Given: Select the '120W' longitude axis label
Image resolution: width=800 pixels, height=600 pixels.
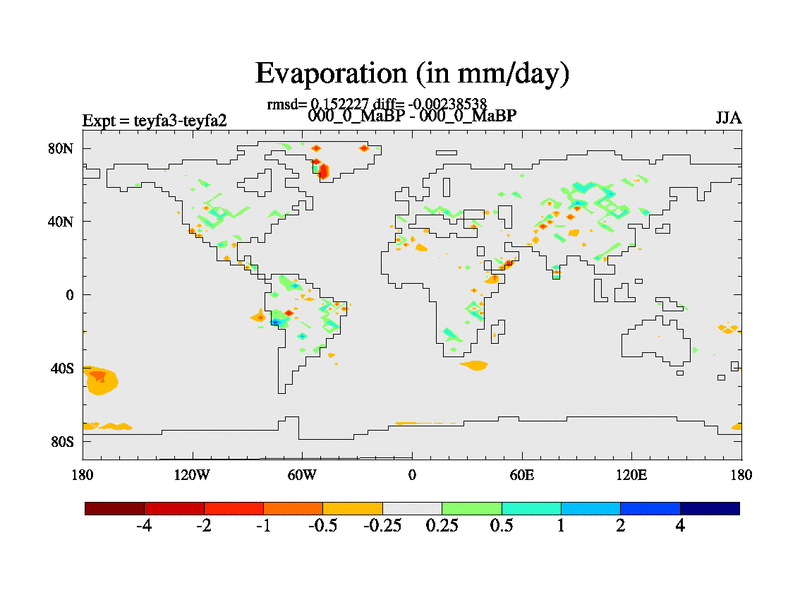Looking at the screenshot, I should coord(192,473).
